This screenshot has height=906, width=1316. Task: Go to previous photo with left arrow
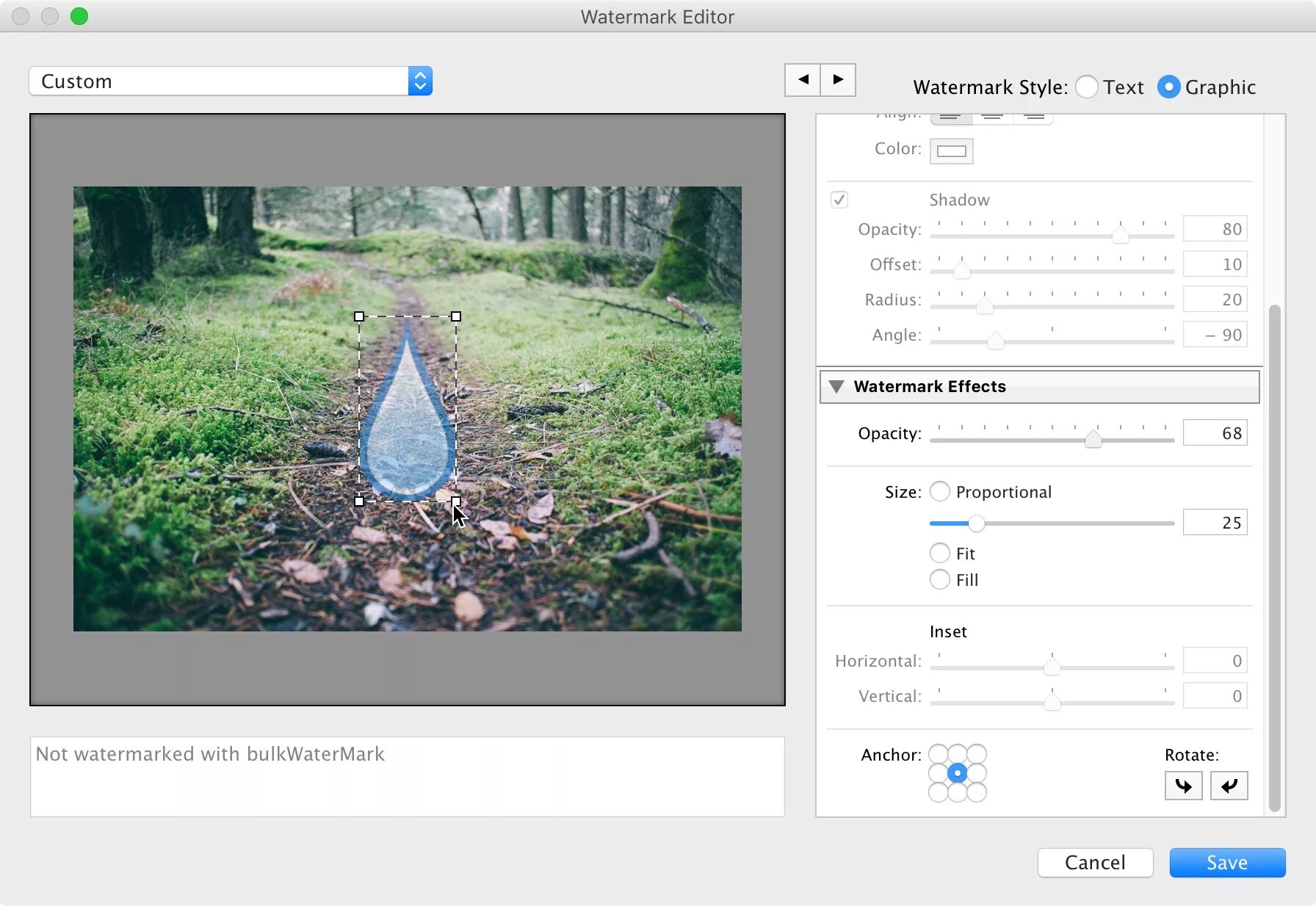[803, 79]
